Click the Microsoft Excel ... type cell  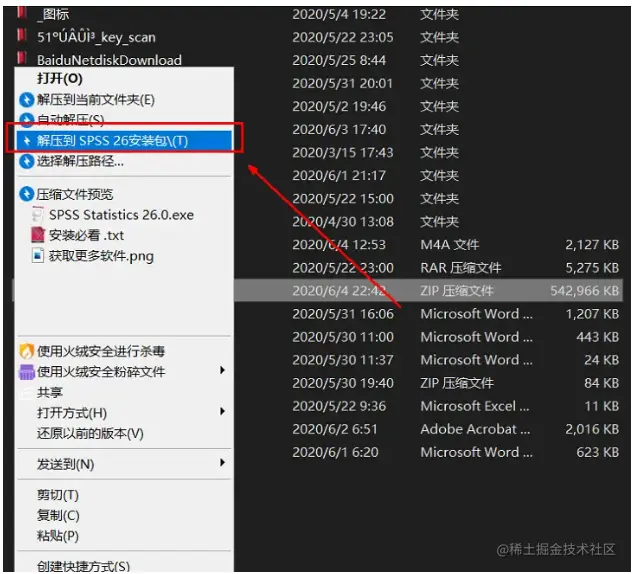475,406
